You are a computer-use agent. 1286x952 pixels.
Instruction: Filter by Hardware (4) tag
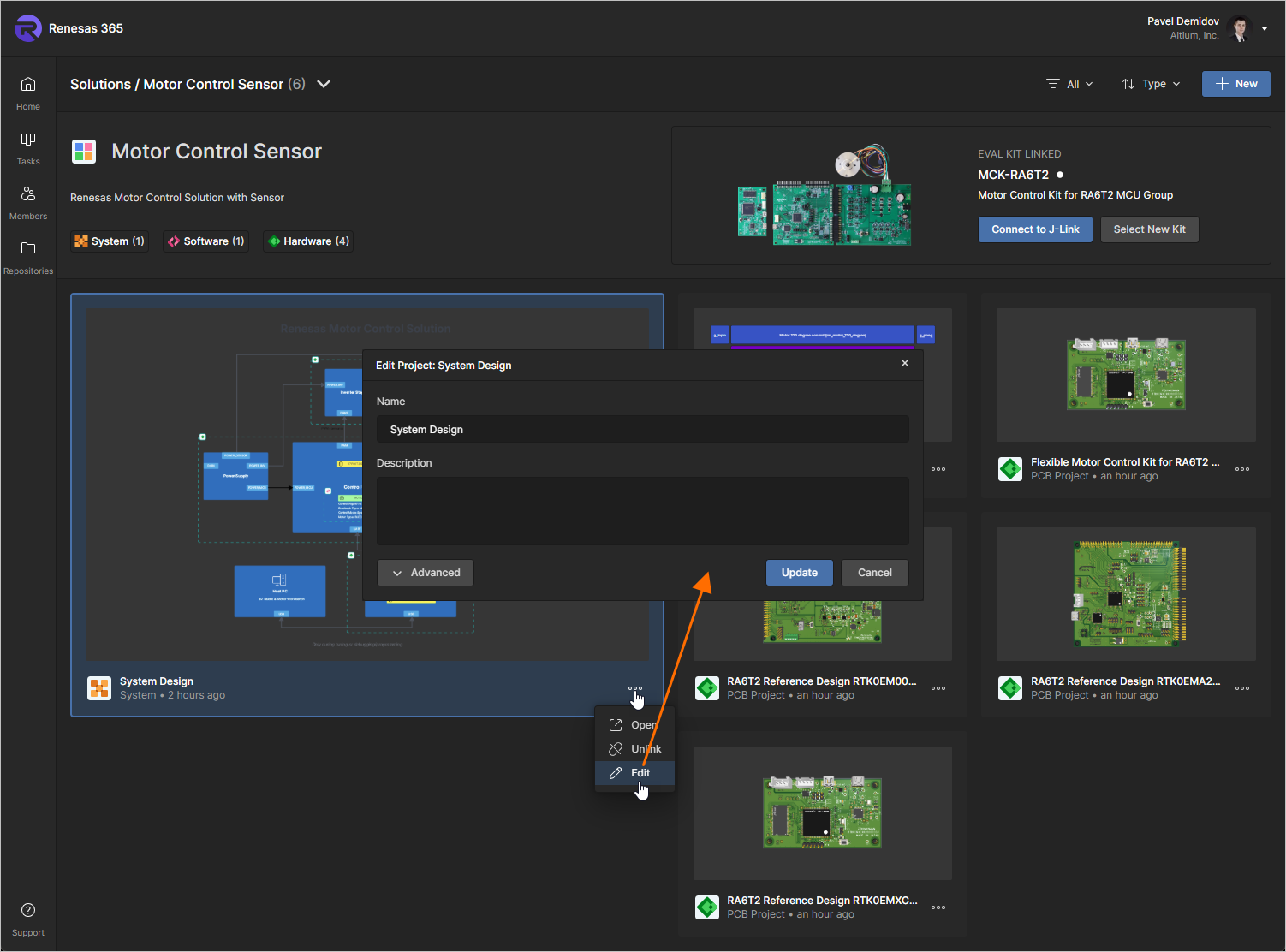pos(308,241)
